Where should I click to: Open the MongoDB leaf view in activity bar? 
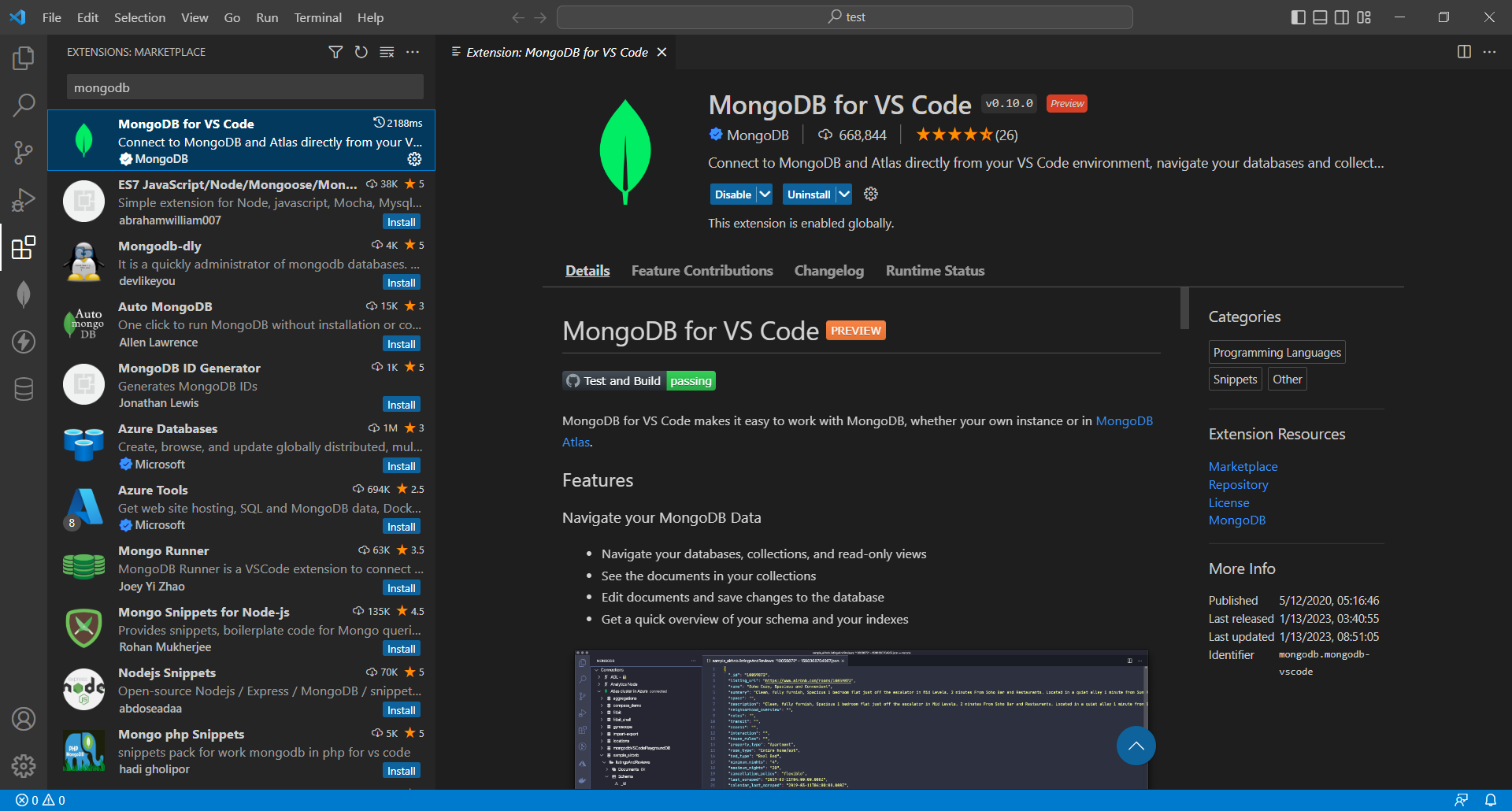click(x=24, y=294)
